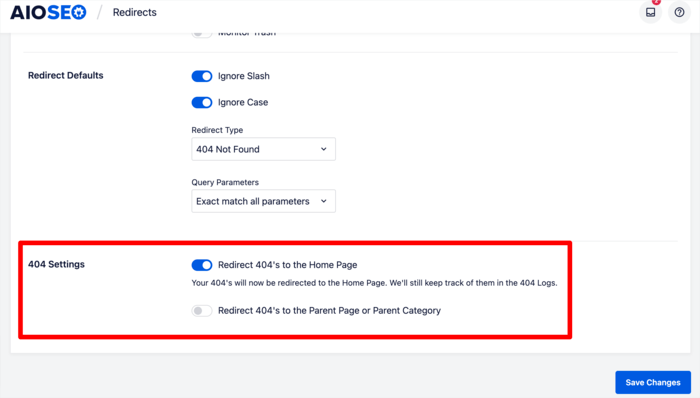Image resolution: width=700 pixels, height=398 pixels.
Task: Click the Save Changes button
Action: (653, 382)
